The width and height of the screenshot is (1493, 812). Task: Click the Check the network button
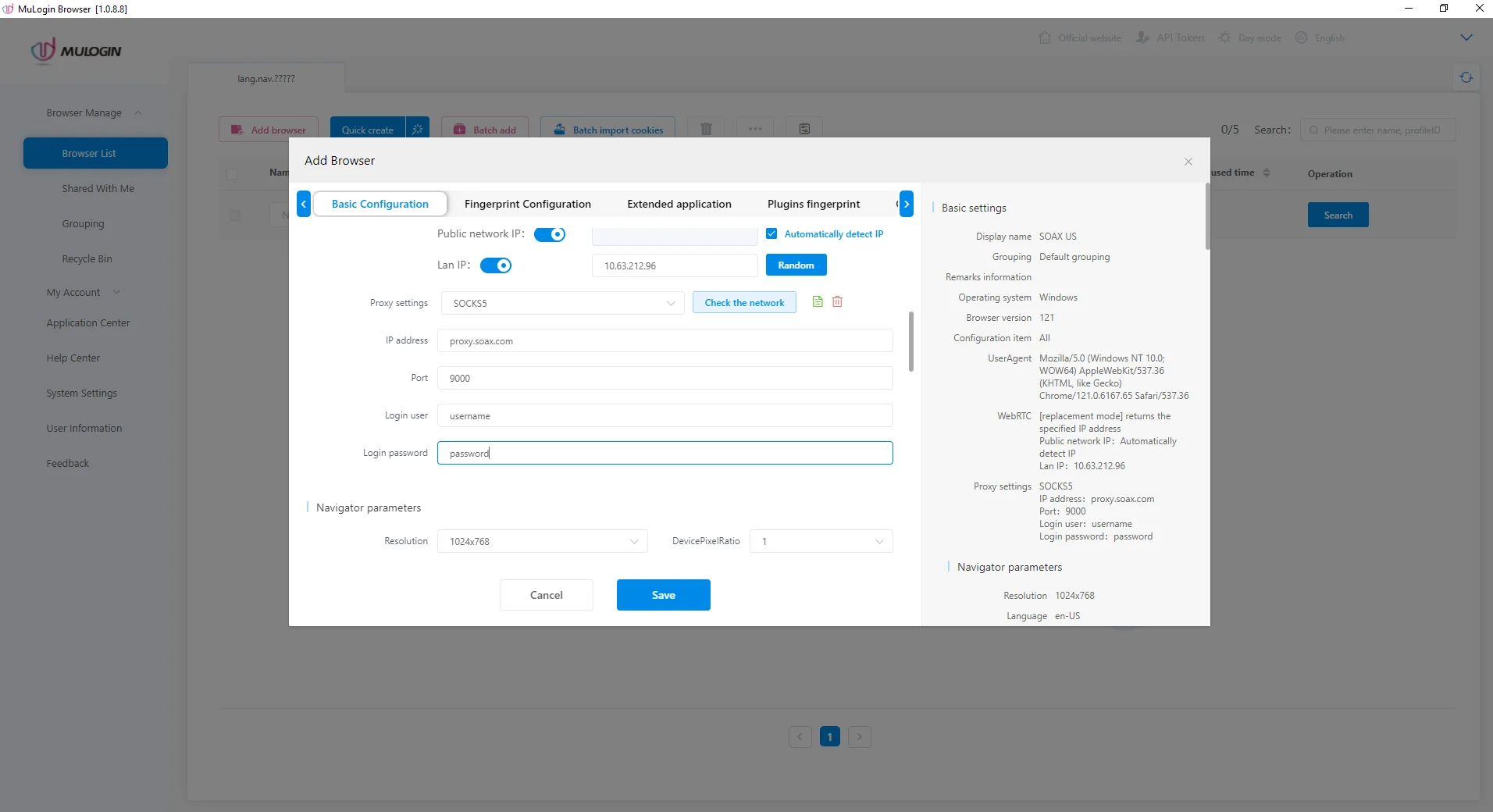point(744,303)
